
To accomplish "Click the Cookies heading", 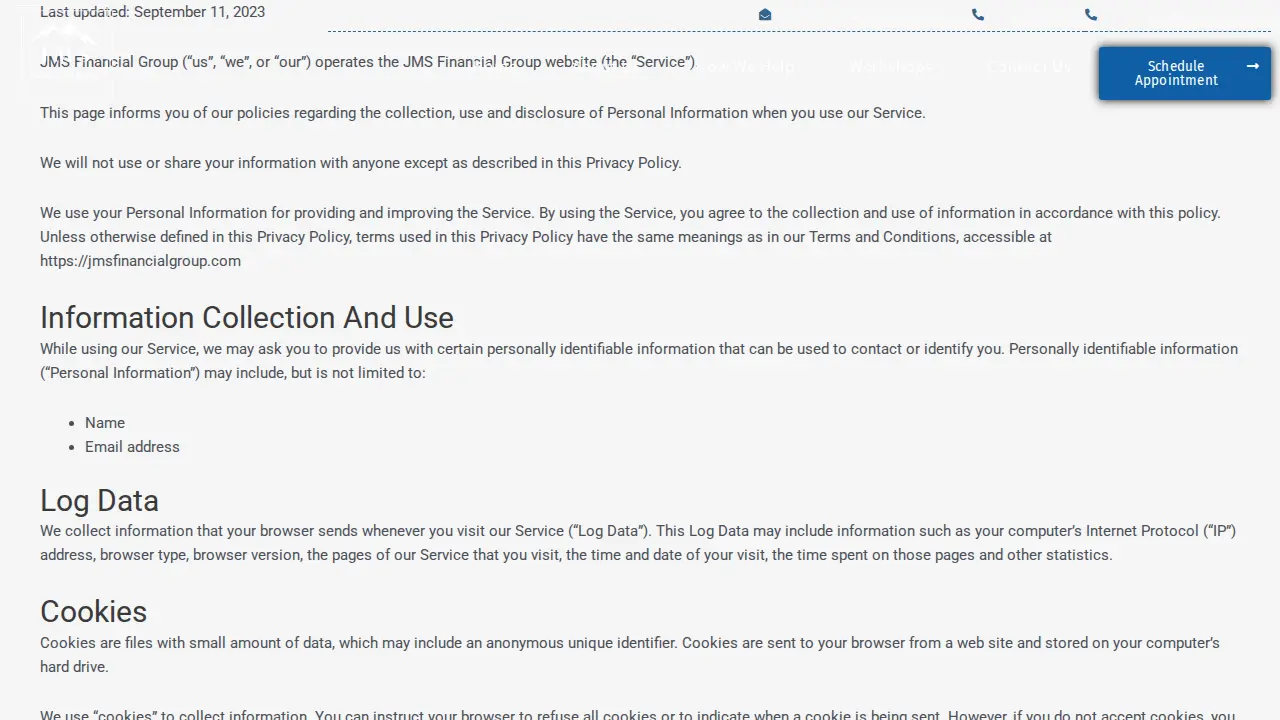I will coord(93,611).
